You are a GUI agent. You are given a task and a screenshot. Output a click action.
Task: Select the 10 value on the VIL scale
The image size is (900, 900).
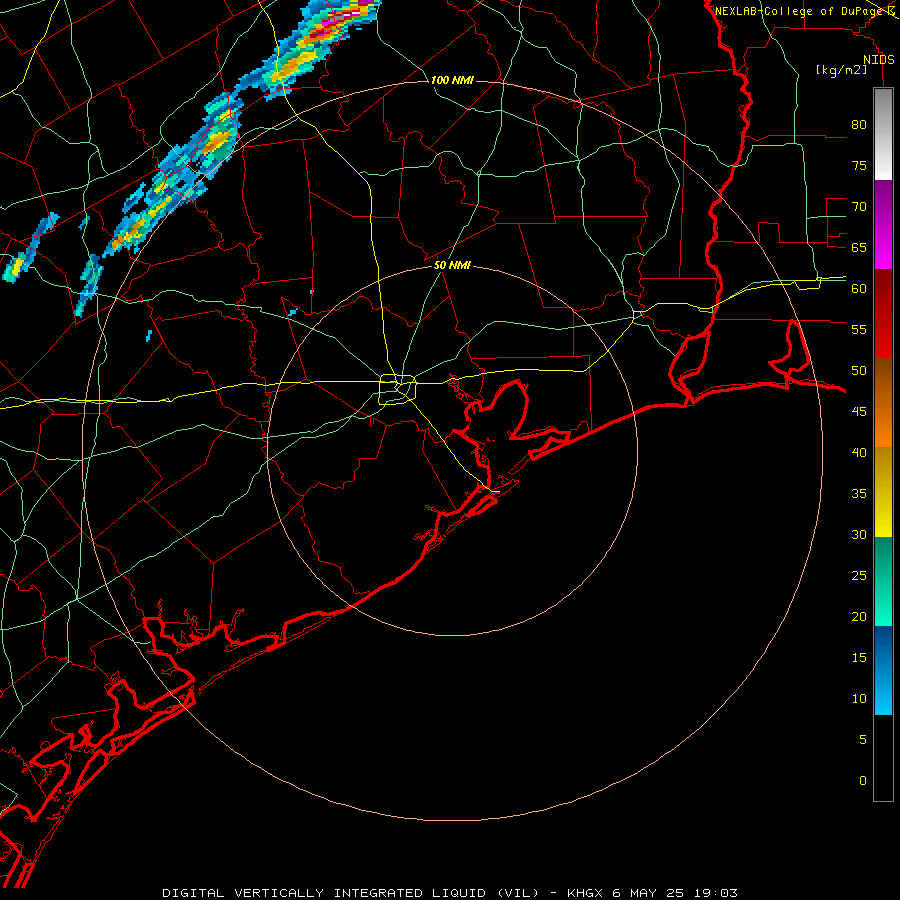click(859, 699)
